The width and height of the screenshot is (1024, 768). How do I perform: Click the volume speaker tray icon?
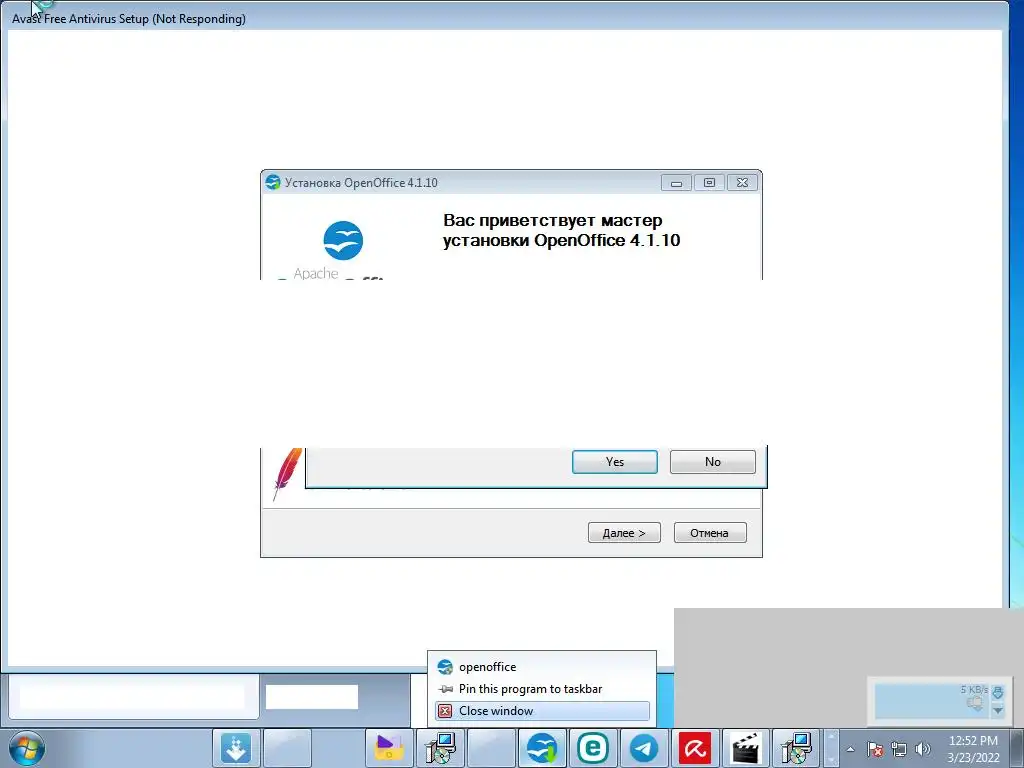pos(923,749)
